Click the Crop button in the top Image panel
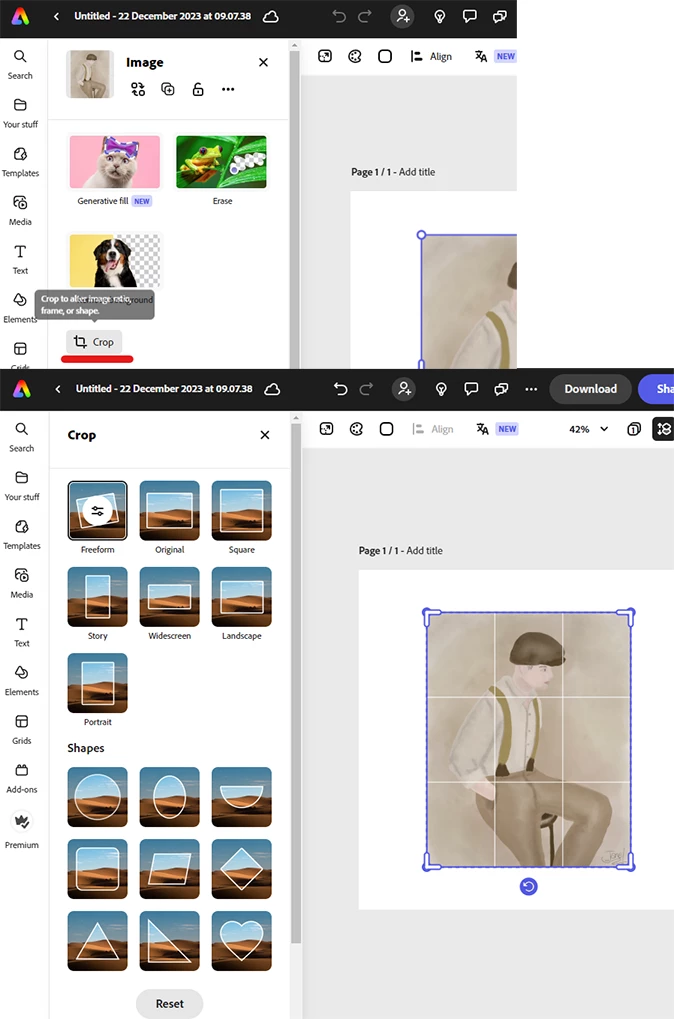 coord(94,342)
